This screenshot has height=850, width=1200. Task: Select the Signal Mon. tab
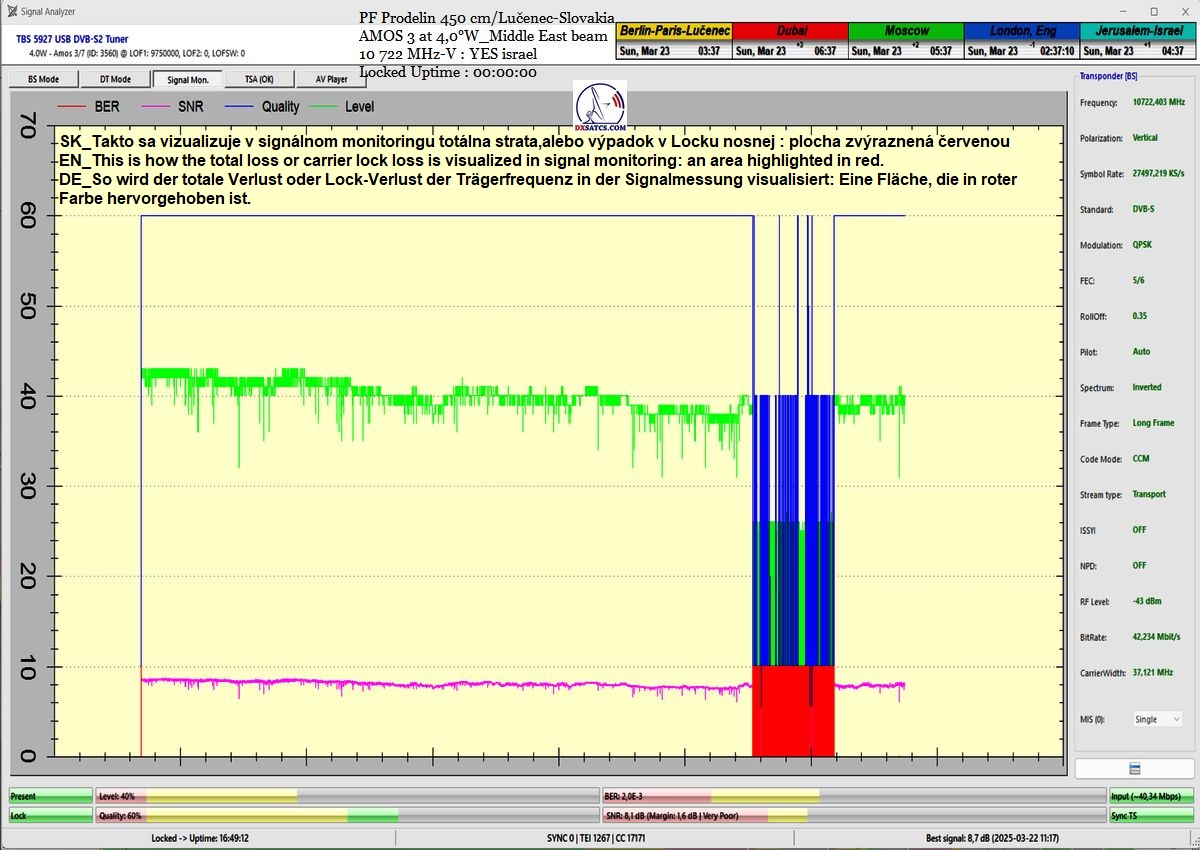187,79
